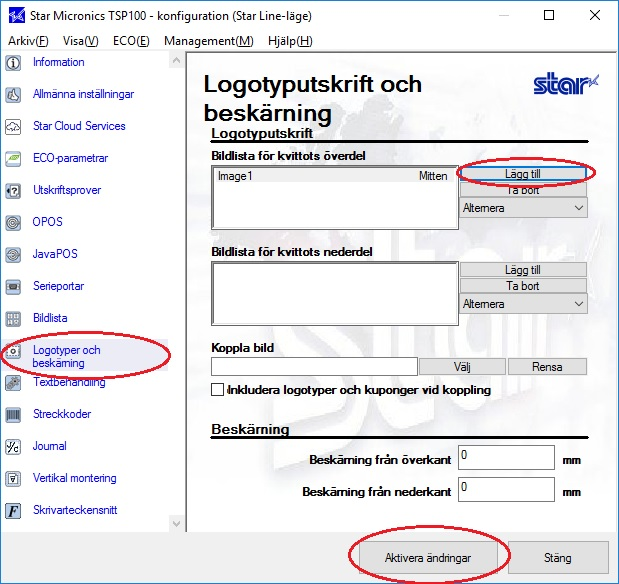Expand the Alternera dropdown for kvittots nederdel
Viewport: 619px width, 584px height.
(523, 304)
